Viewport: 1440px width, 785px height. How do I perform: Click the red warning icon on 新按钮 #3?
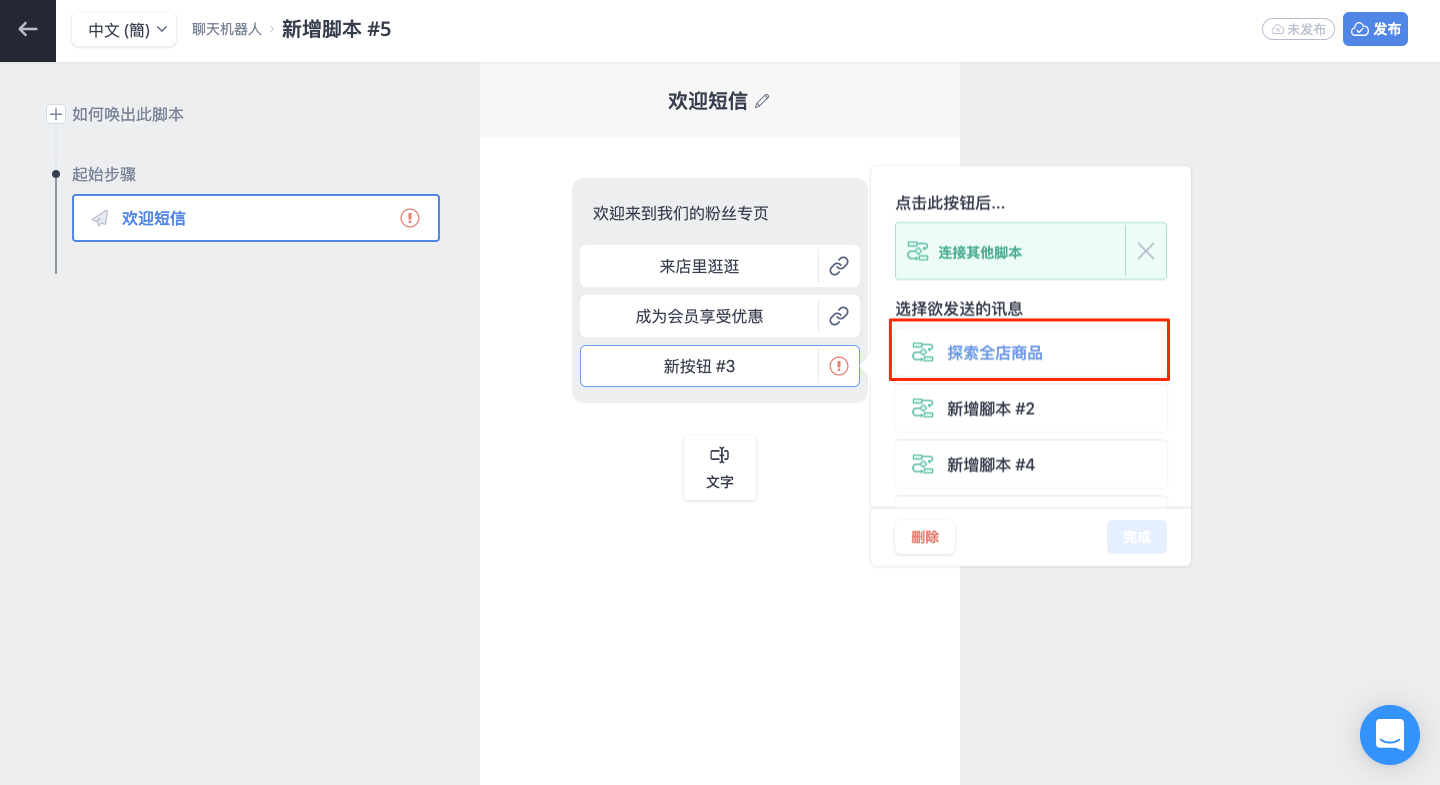[839, 366]
